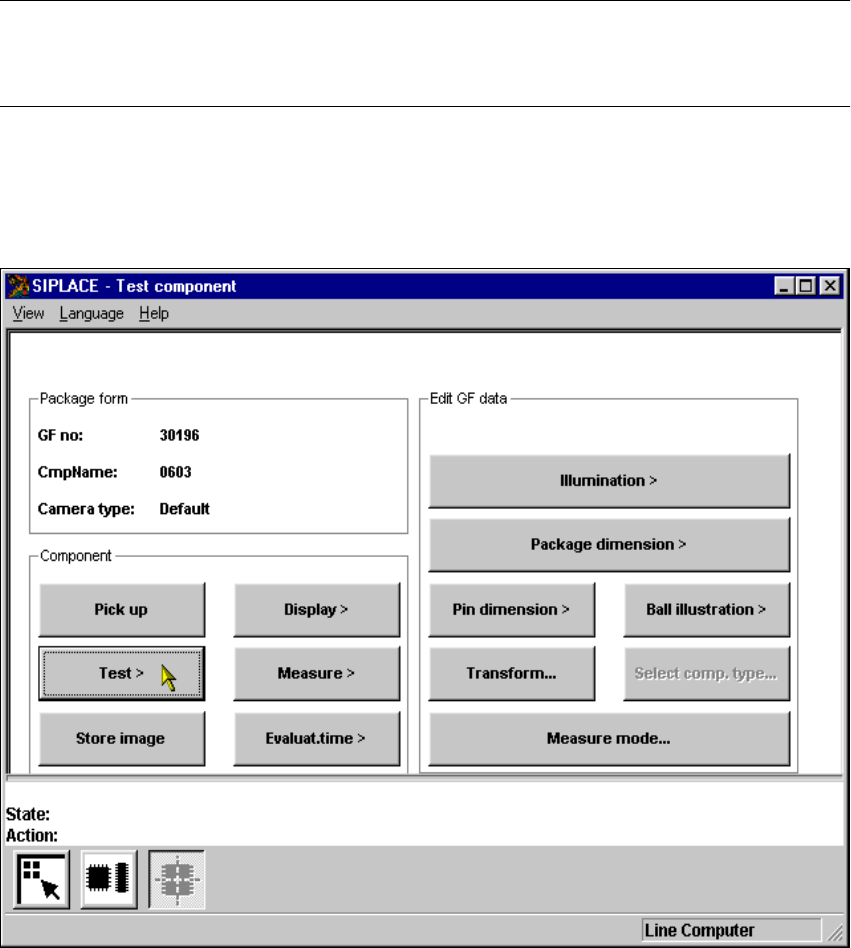This screenshot has width=851, height=948.
Task: Click the grayed crosshair component icon
Action: pos(176,879)
